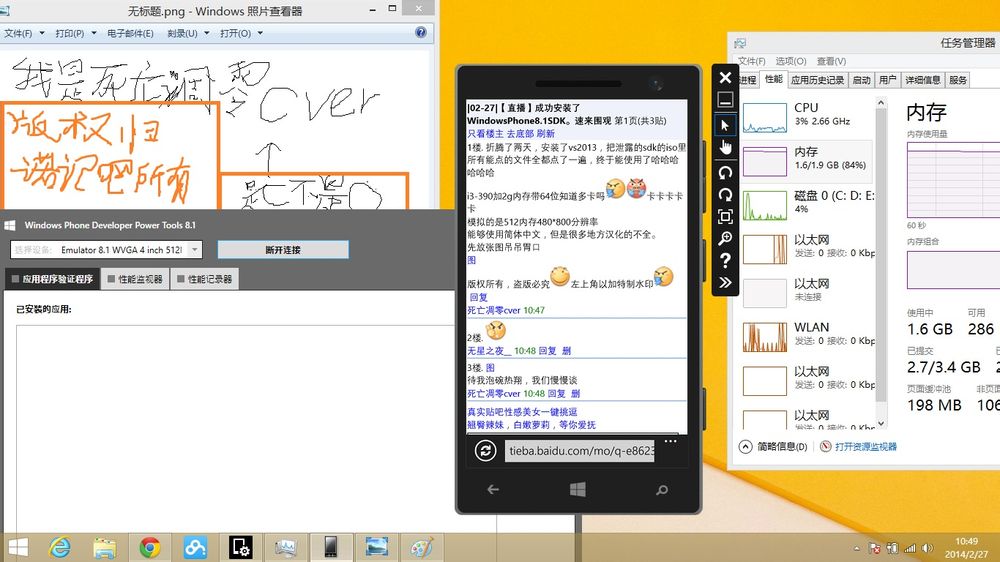Click 断开连接 button in Power Tools
1000x562 pixels.
283,249
